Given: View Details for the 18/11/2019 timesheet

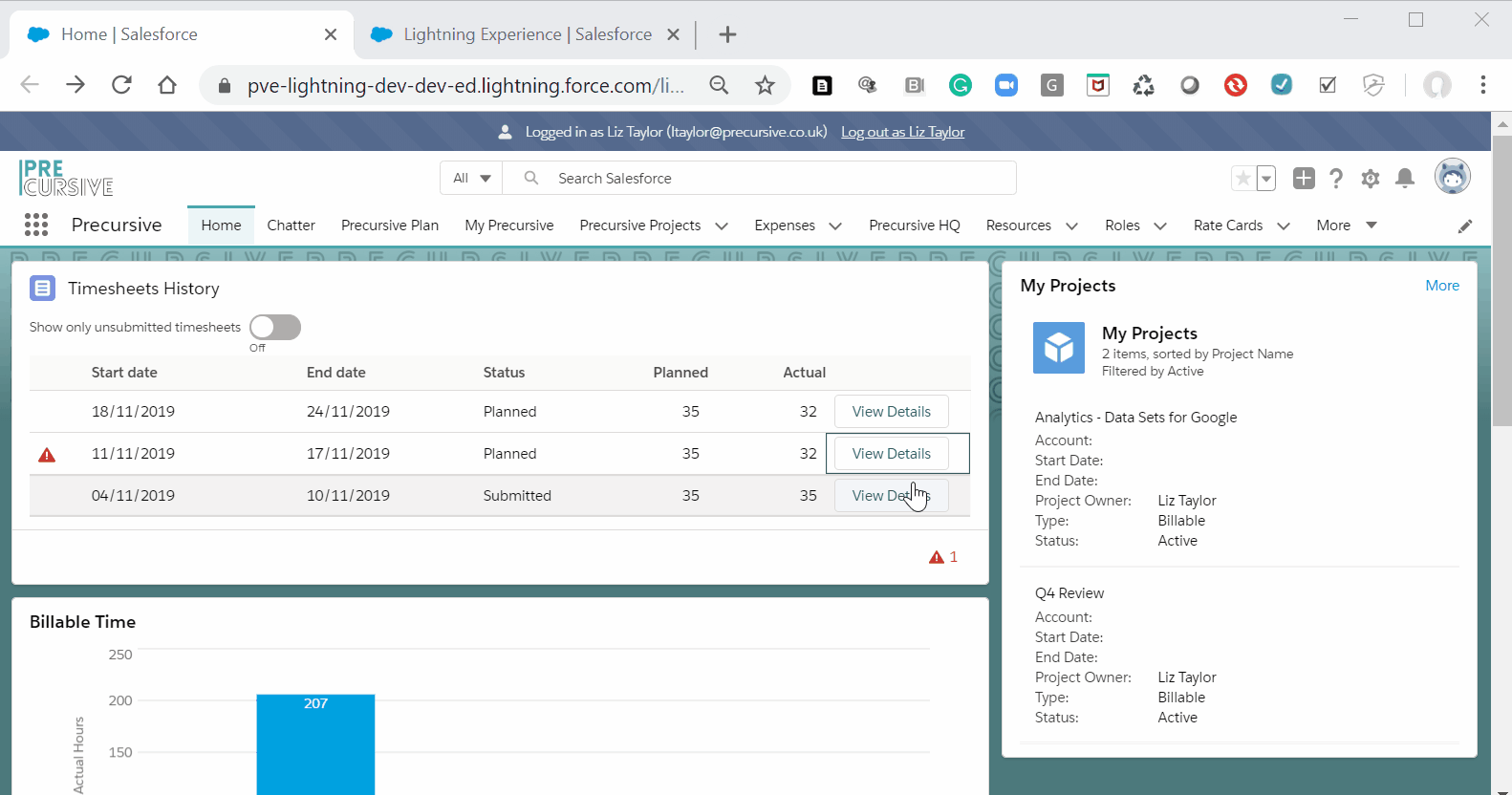Looking at the screenshot, I should coord(892,412).
